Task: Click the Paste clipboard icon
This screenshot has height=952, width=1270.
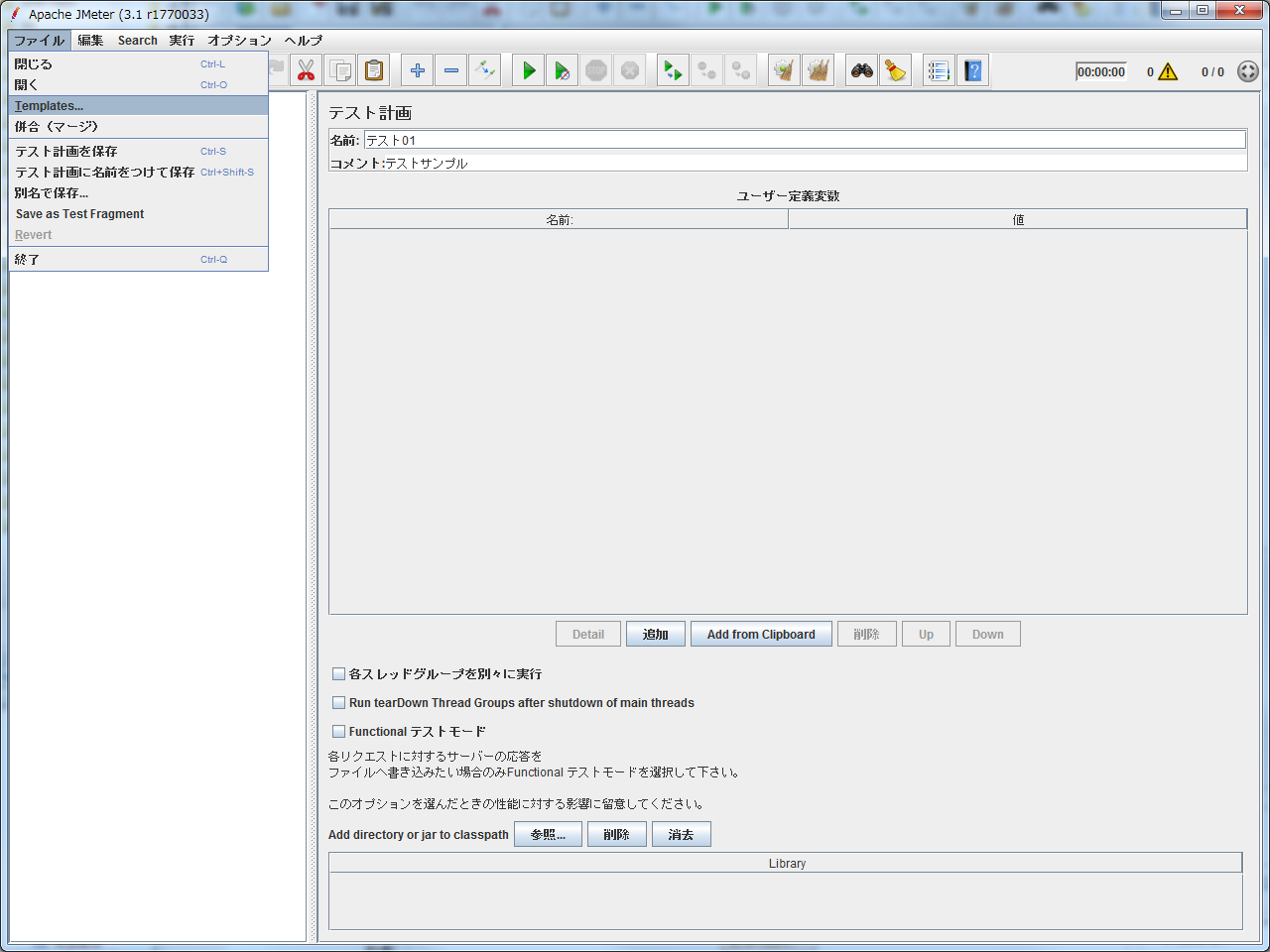Action: pyautogui.click(x=373, y=70)
